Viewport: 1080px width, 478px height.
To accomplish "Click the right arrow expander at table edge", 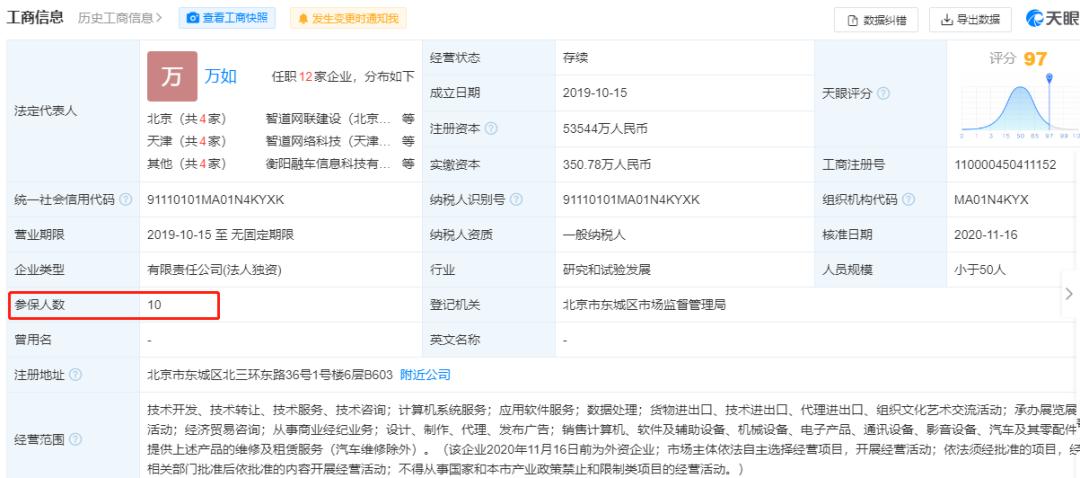I will click(x=1069, y=294).
